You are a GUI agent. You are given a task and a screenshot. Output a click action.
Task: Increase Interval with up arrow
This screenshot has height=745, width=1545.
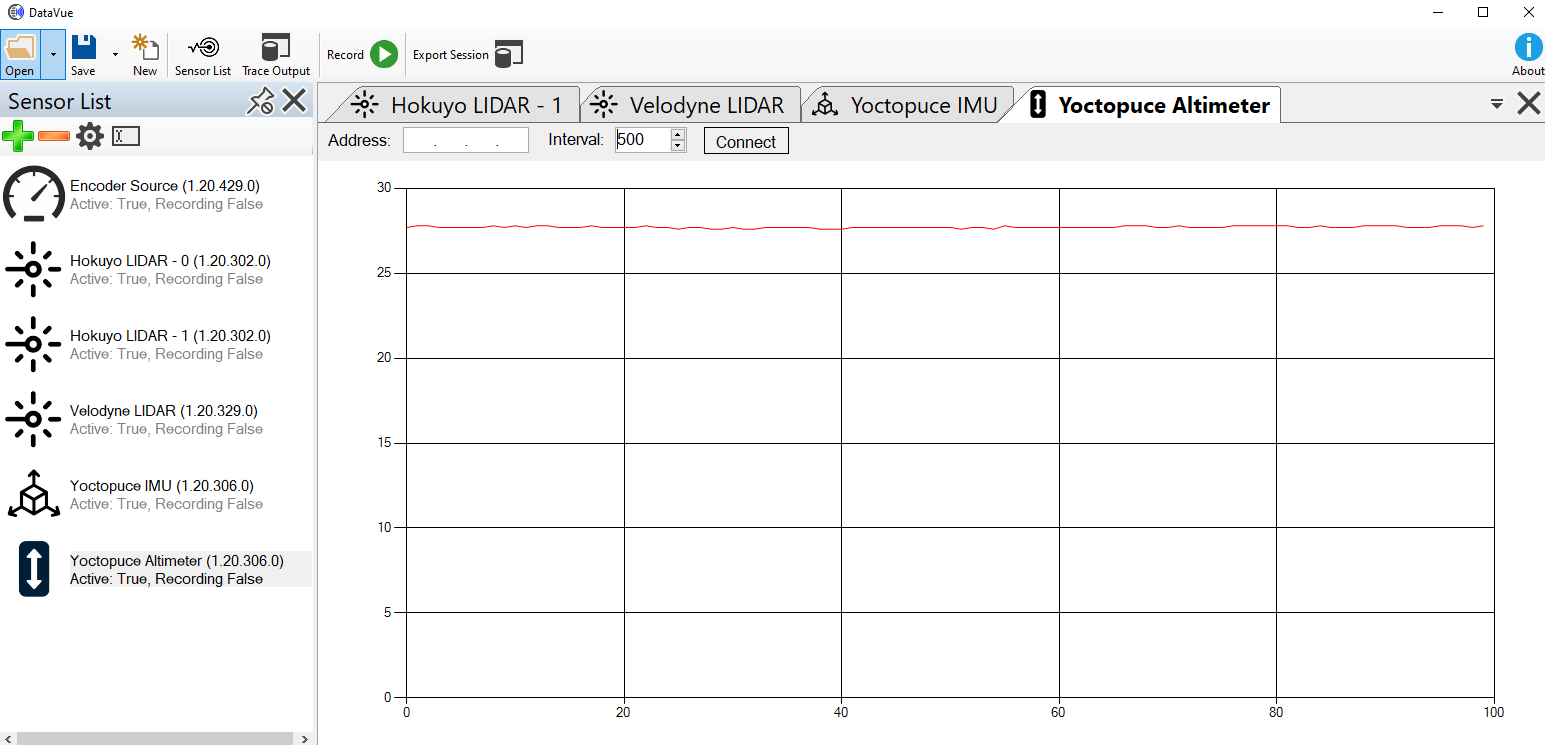(x=678, y=134)
